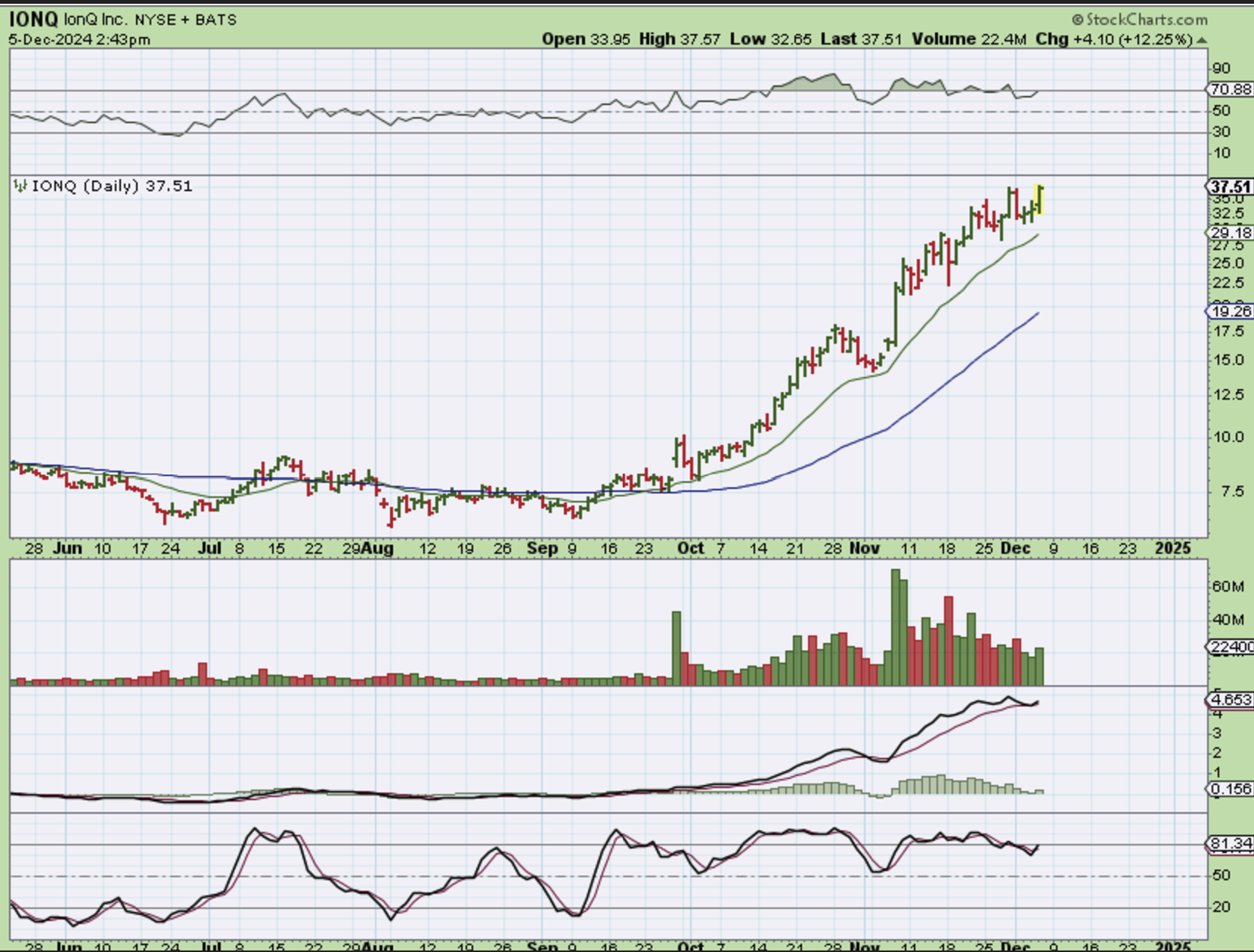Viewport: 1254px width, 952px height.
Task: Click the Open 33.95 value
Action: click(x=586, y=39)
